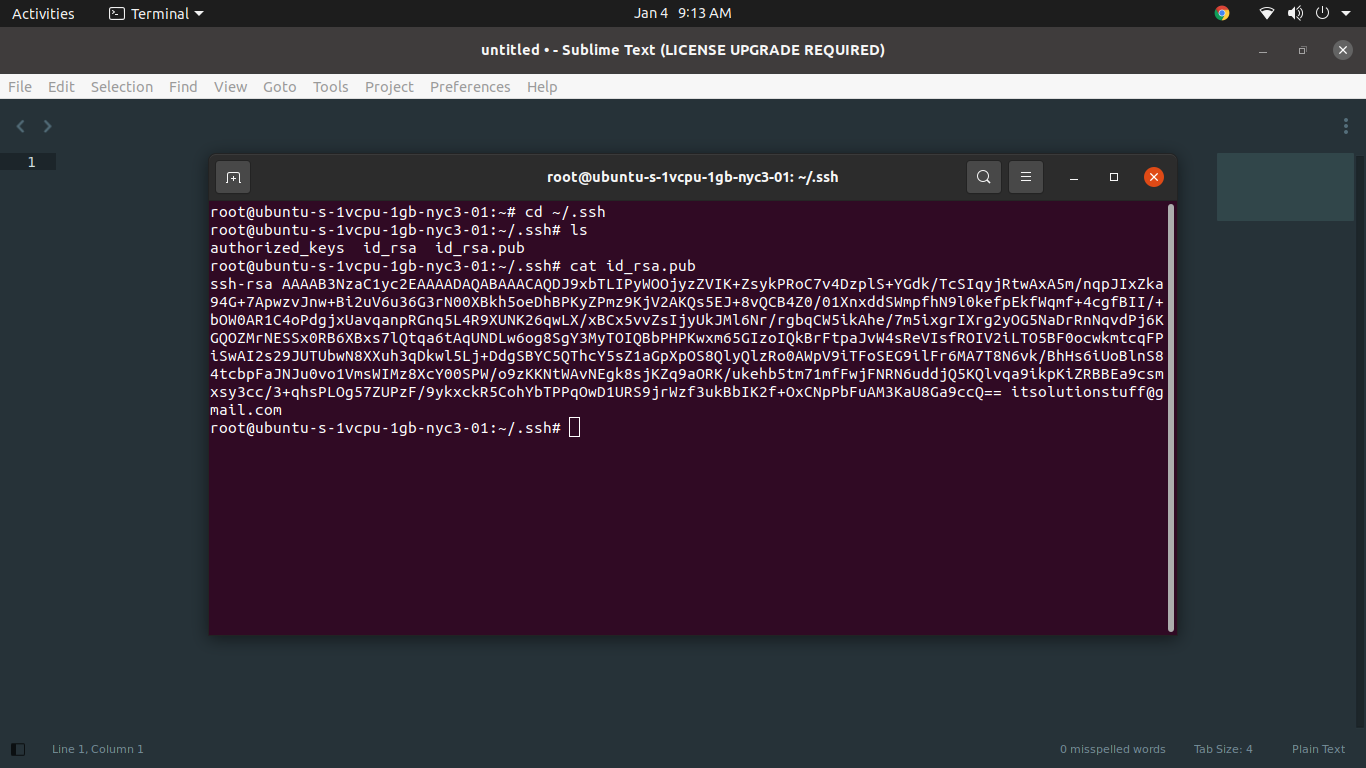Click the back navigation arrow in Sublime
The height and width of the screenshot is (768, 1366).
(x=20, y=126)
